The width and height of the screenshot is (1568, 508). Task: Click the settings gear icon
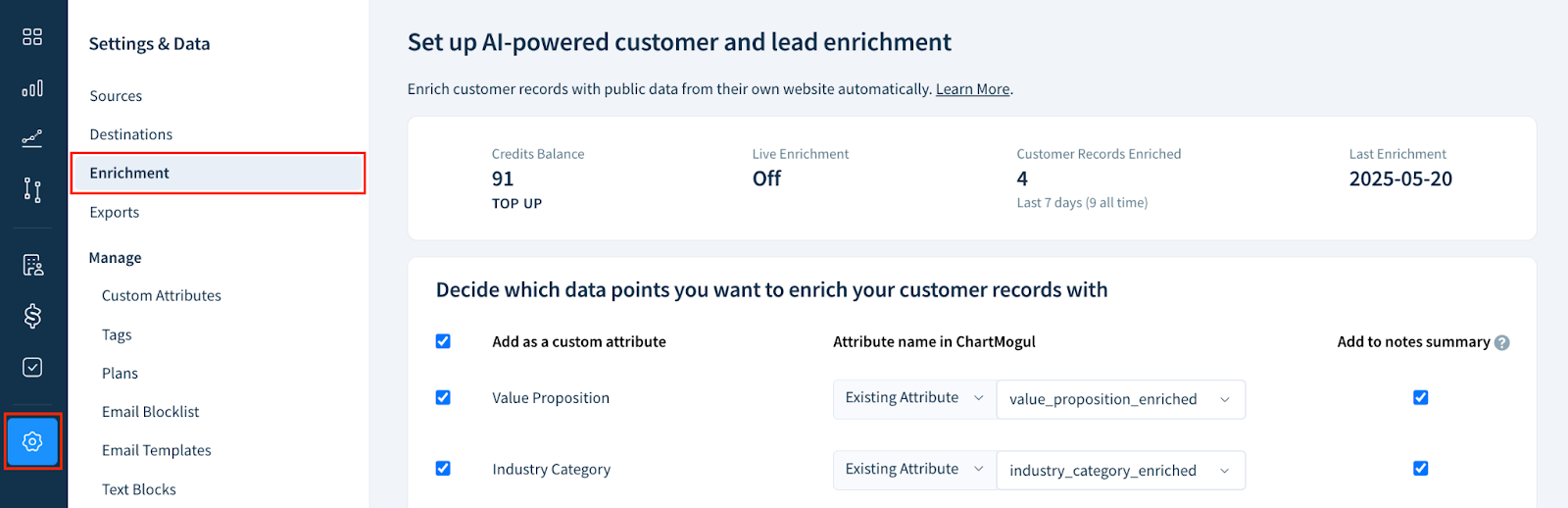pyautogui.click(x=32, y=441)
